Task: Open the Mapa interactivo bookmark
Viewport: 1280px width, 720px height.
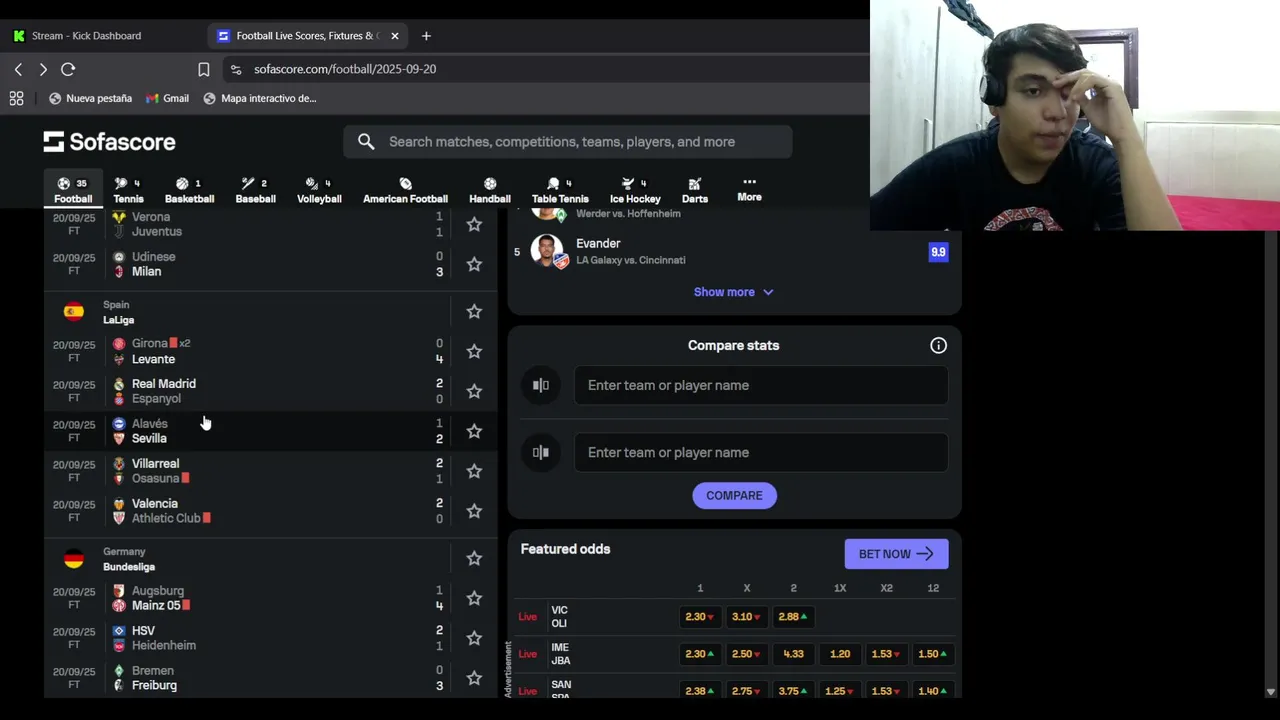Action: pos(260,98)
